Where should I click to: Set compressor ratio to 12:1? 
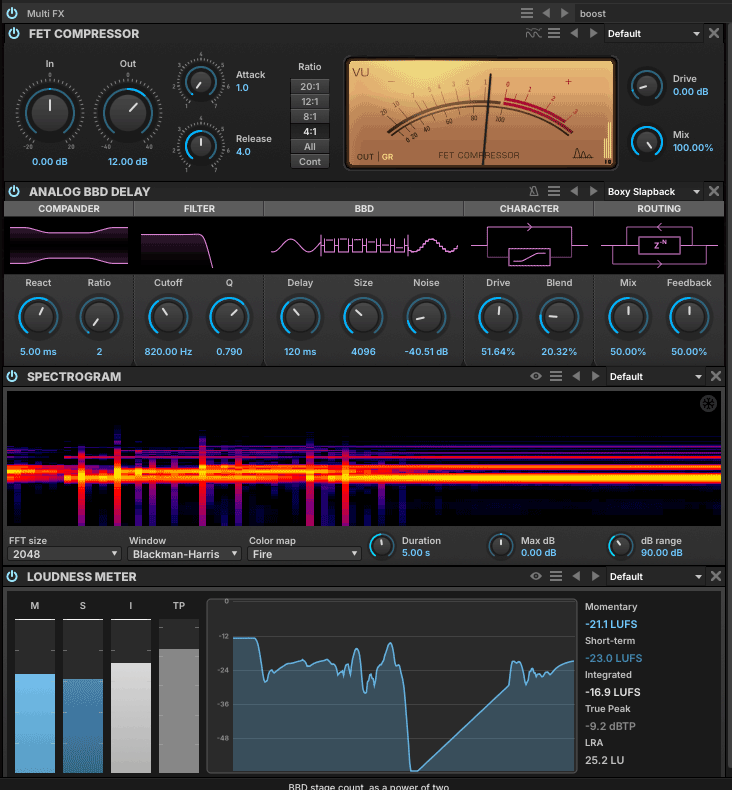tap(310, 102)
